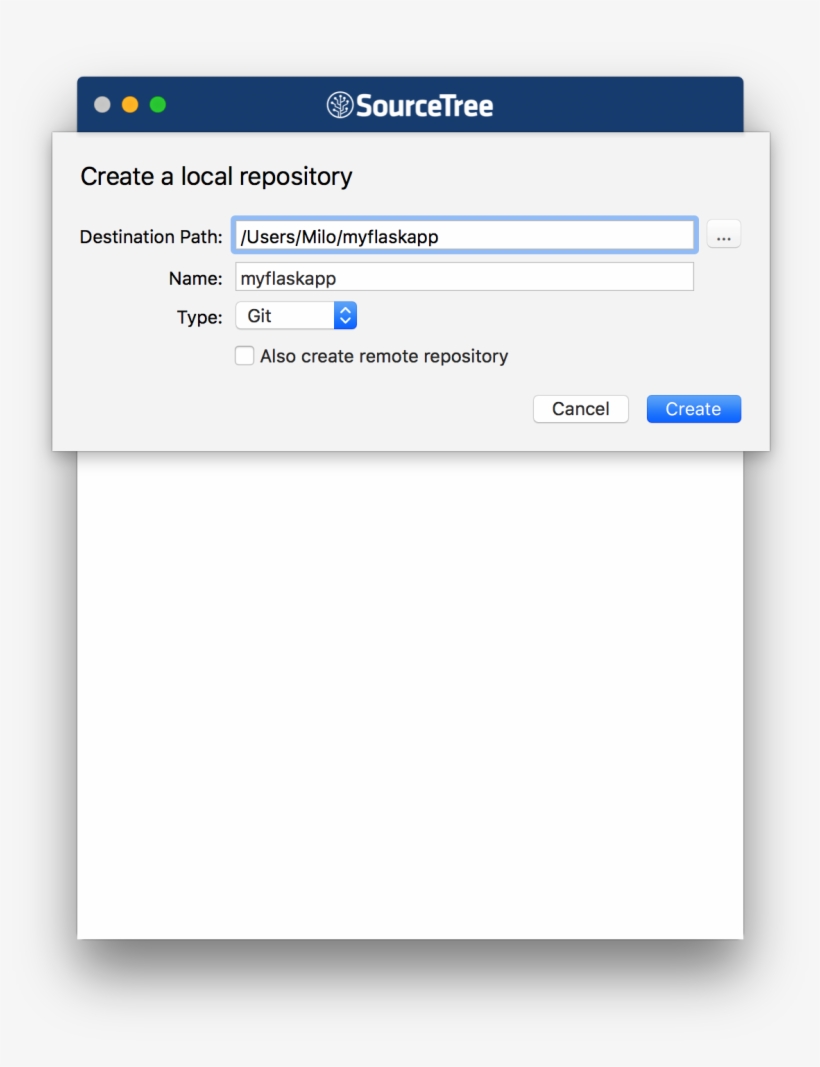Open the Type dropdown showing Git
Screen dimensions: 820x1067
[x=285, y=316]
